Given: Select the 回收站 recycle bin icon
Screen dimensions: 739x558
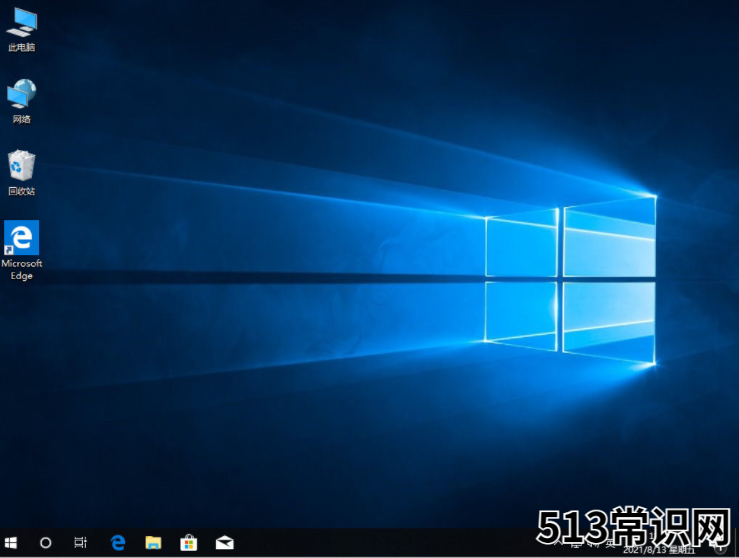Looking at the screenshot, I should point(22,172).
